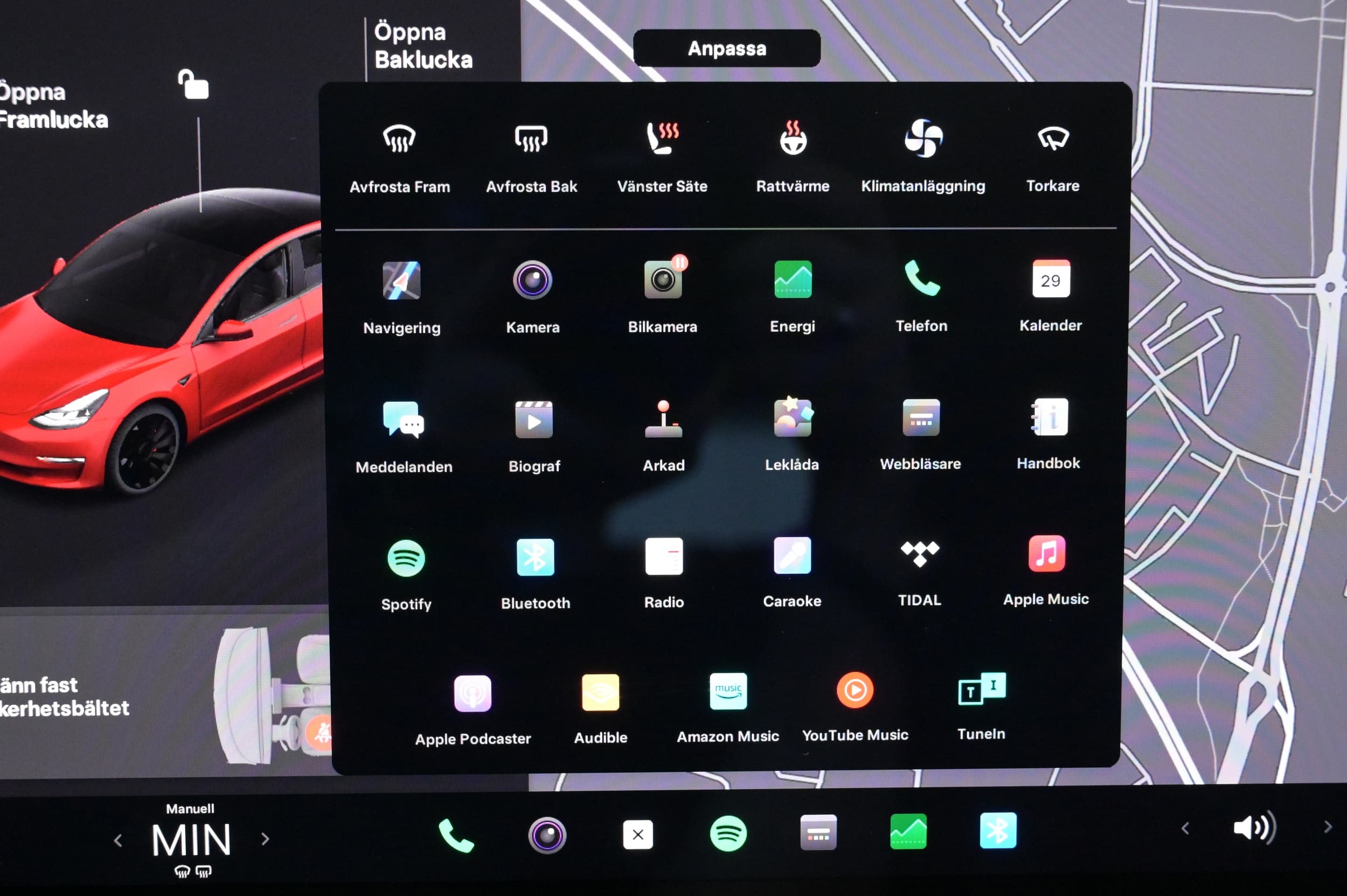Open web browser from the bottom dock
This screenshot has width=1347, height=896.
818,832
